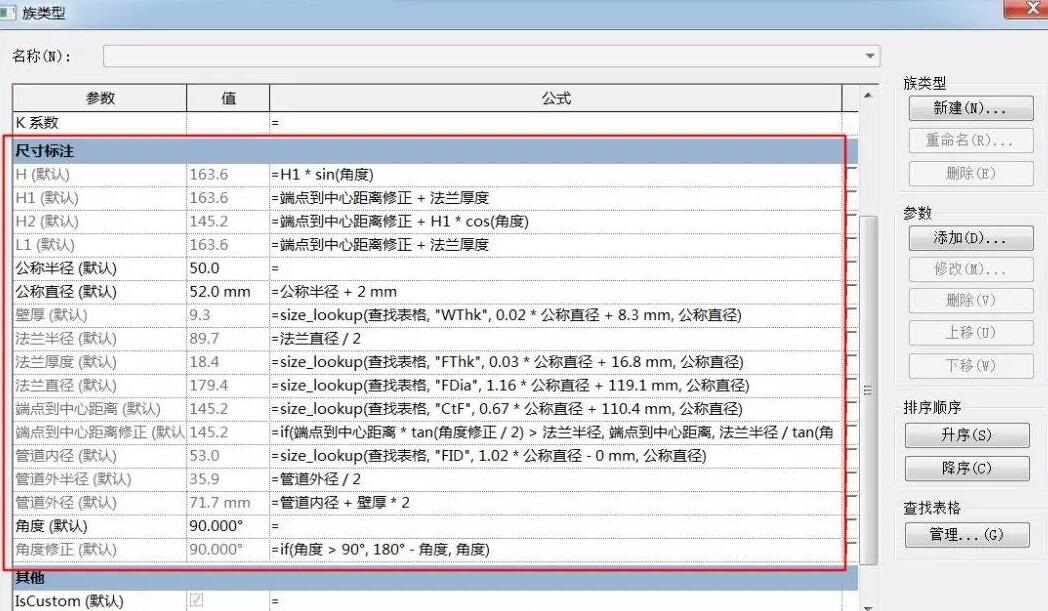
Task: Click the 修改(M) button
Action: pos(969,269)
